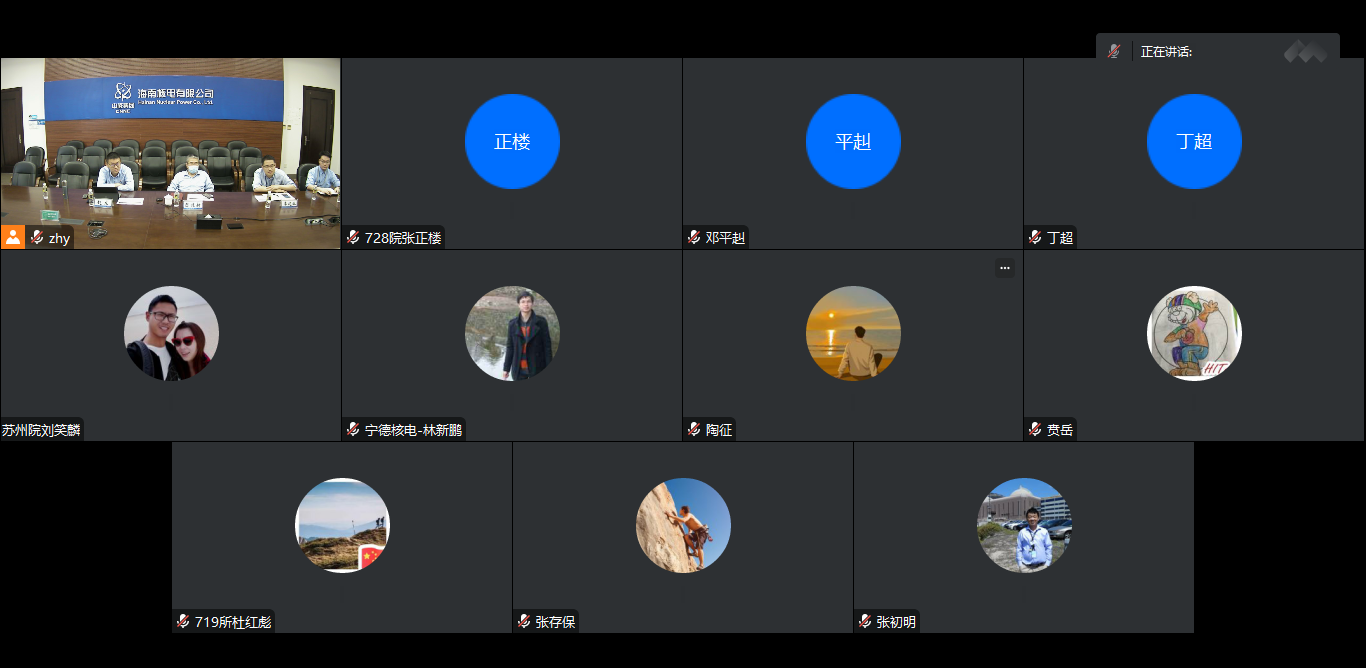Select the 苏州院刘笑麟 name label
The width and height of the screenshot is (1366, 669).
(41, 430)
